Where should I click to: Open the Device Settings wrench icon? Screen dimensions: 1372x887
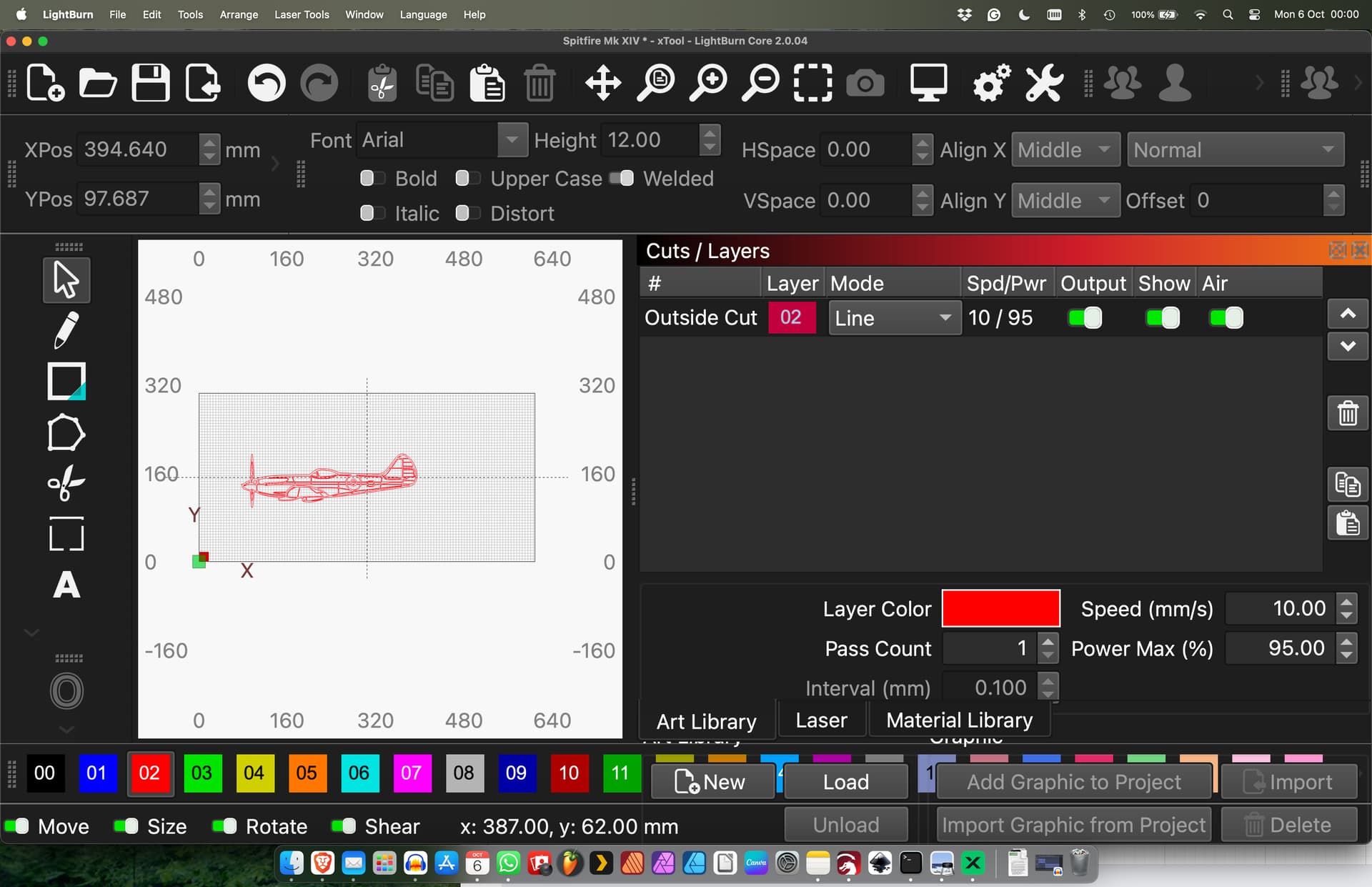1043,83
